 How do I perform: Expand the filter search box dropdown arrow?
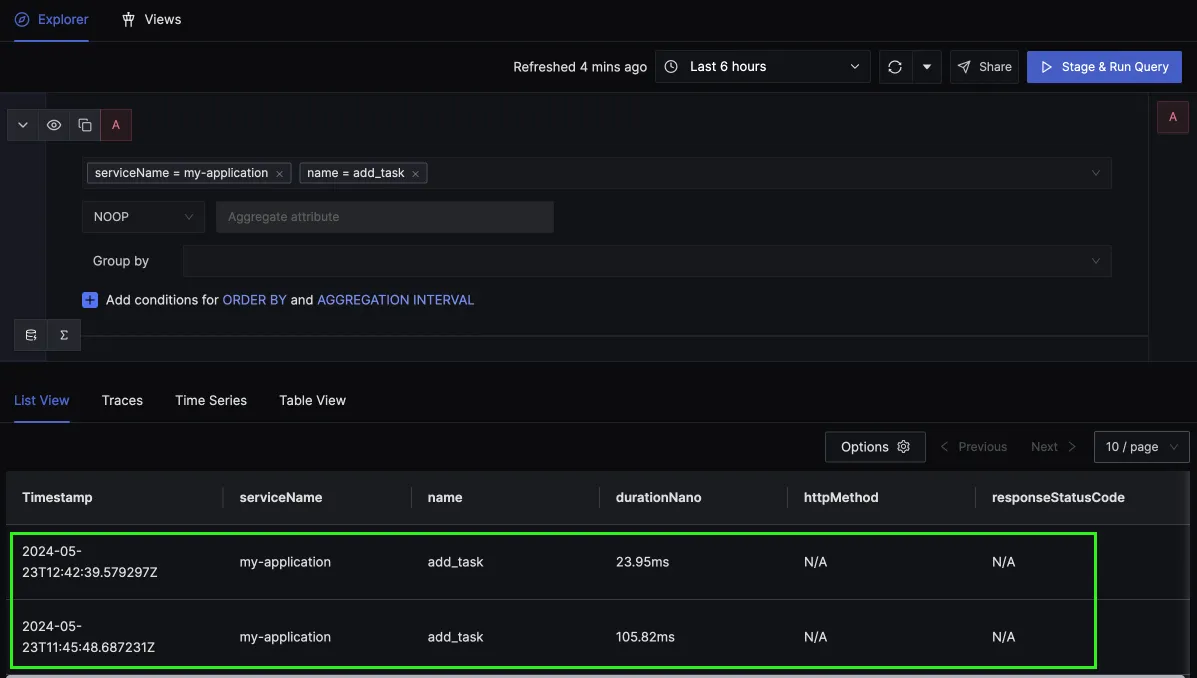1095,173
